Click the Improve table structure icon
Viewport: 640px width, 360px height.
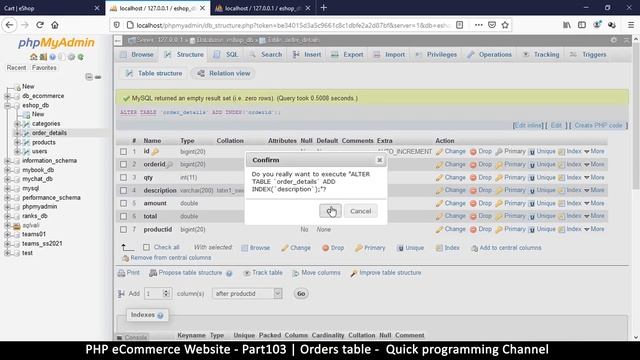pyautogui.click(x=354, y=273)
